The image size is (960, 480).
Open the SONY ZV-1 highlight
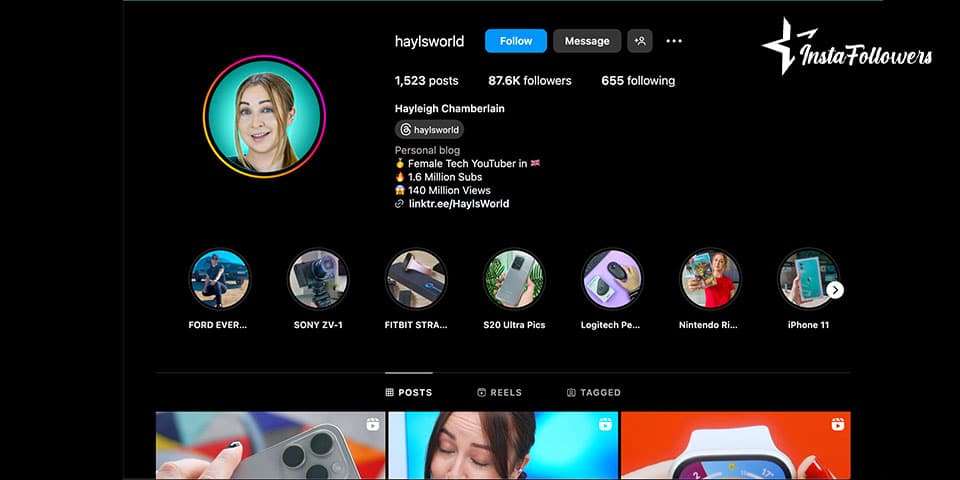point(318,279)
